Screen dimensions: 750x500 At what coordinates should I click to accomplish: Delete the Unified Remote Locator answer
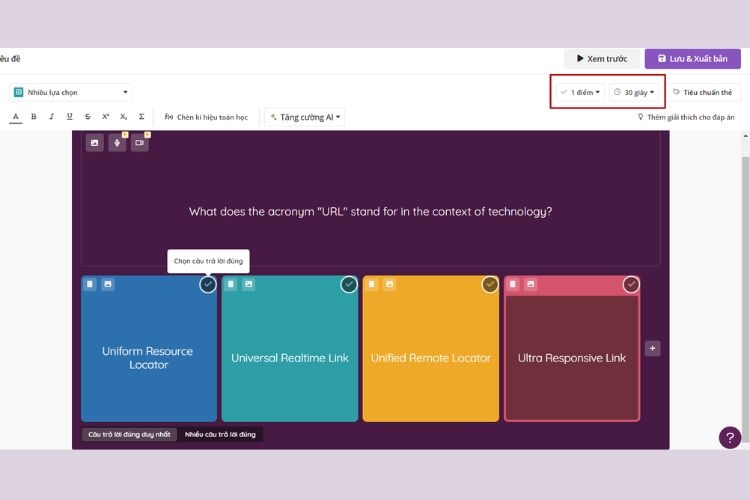[372, 284]
